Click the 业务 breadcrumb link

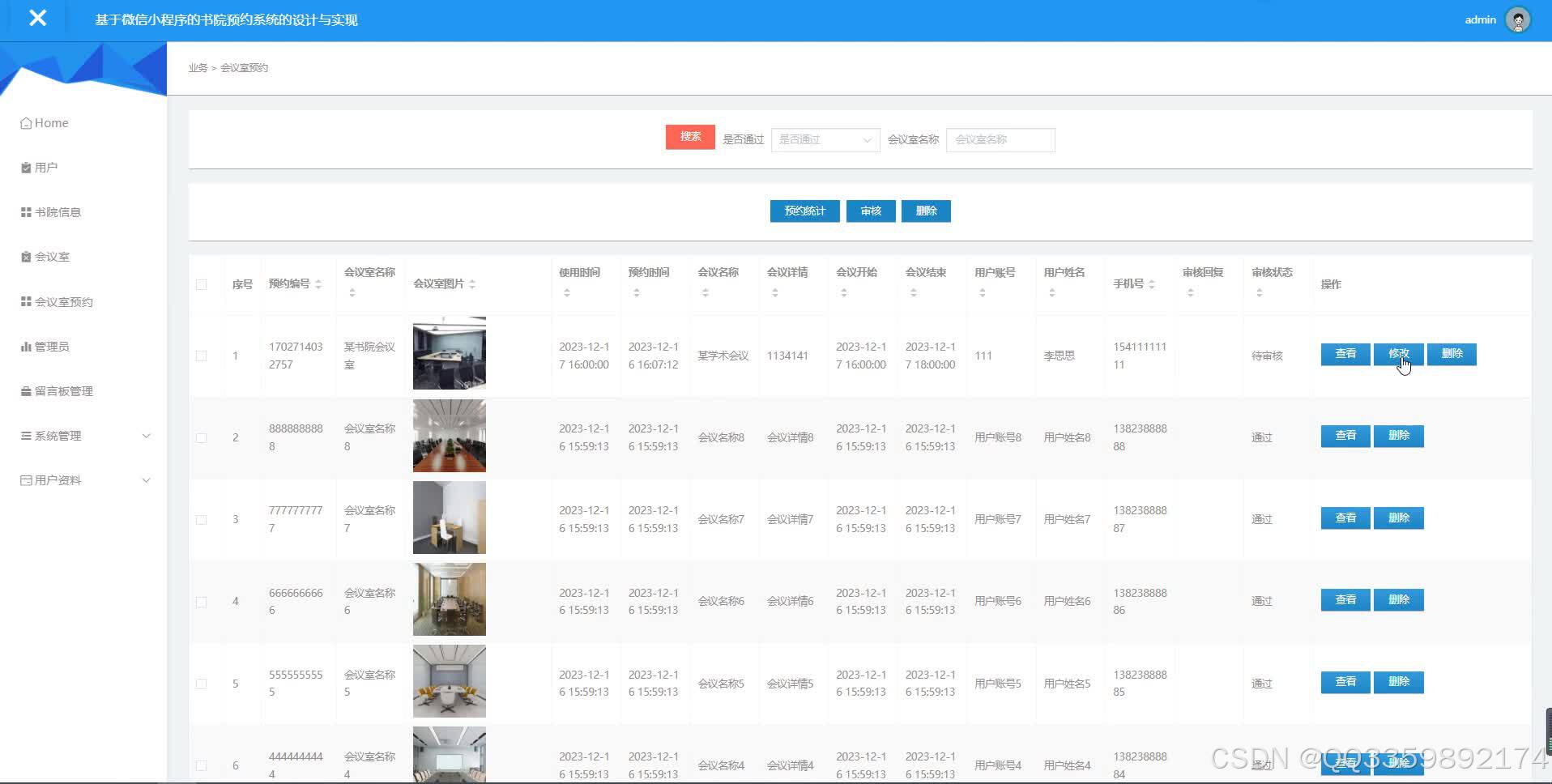tap(198, 68)
